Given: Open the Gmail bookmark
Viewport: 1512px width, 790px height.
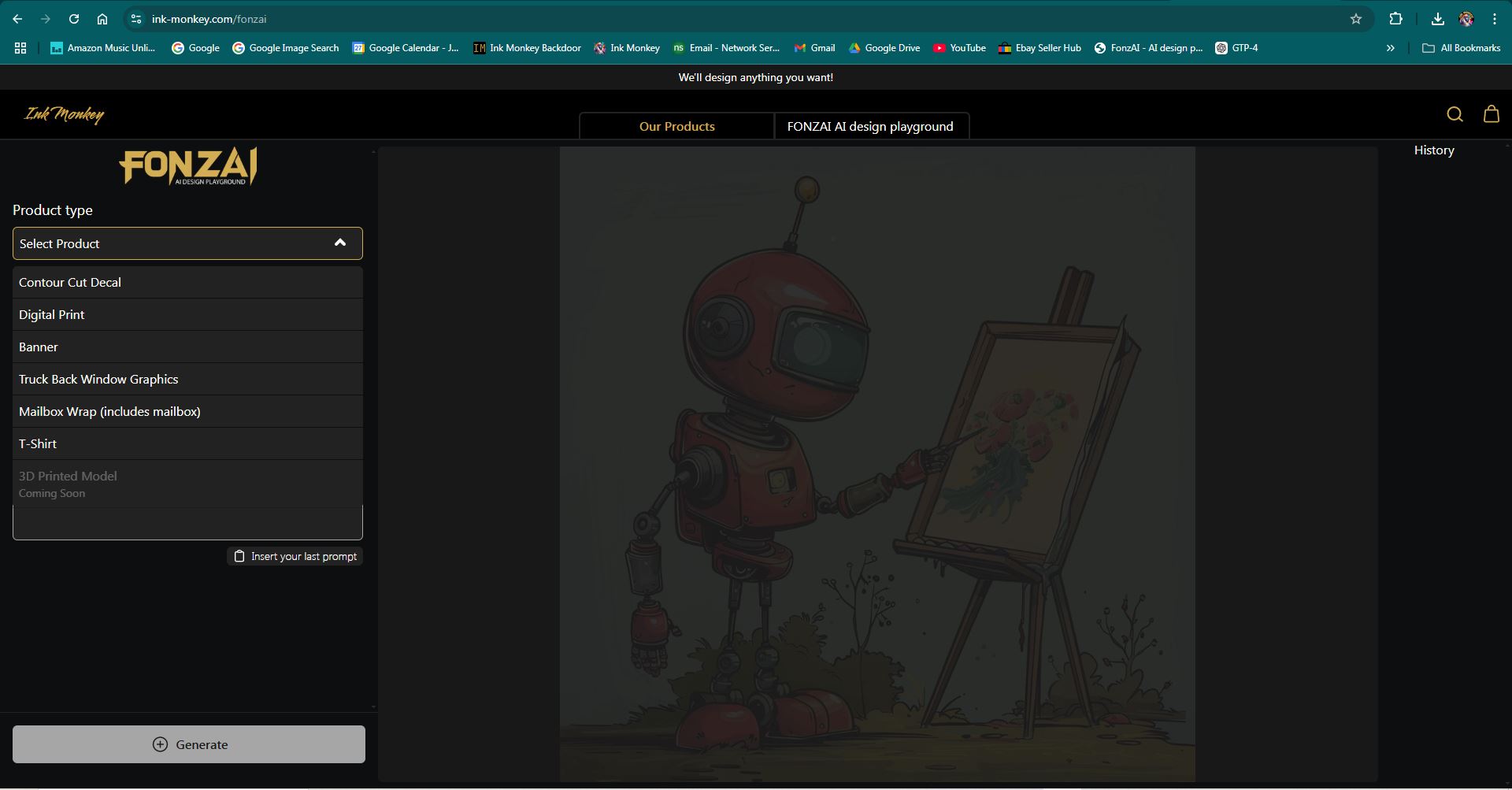Looking at the screenshot, I should click(x=814, y=48).
